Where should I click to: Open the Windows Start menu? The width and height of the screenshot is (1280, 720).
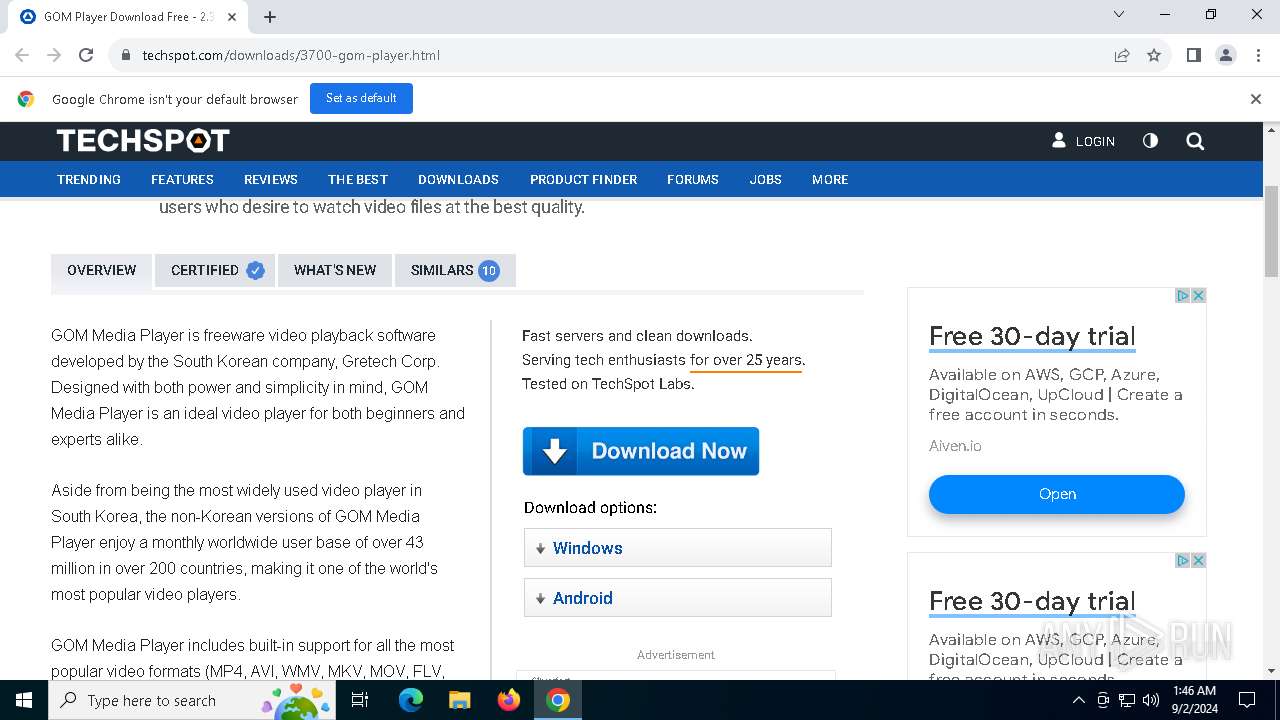pyautogui.click(x=24, y=700)
